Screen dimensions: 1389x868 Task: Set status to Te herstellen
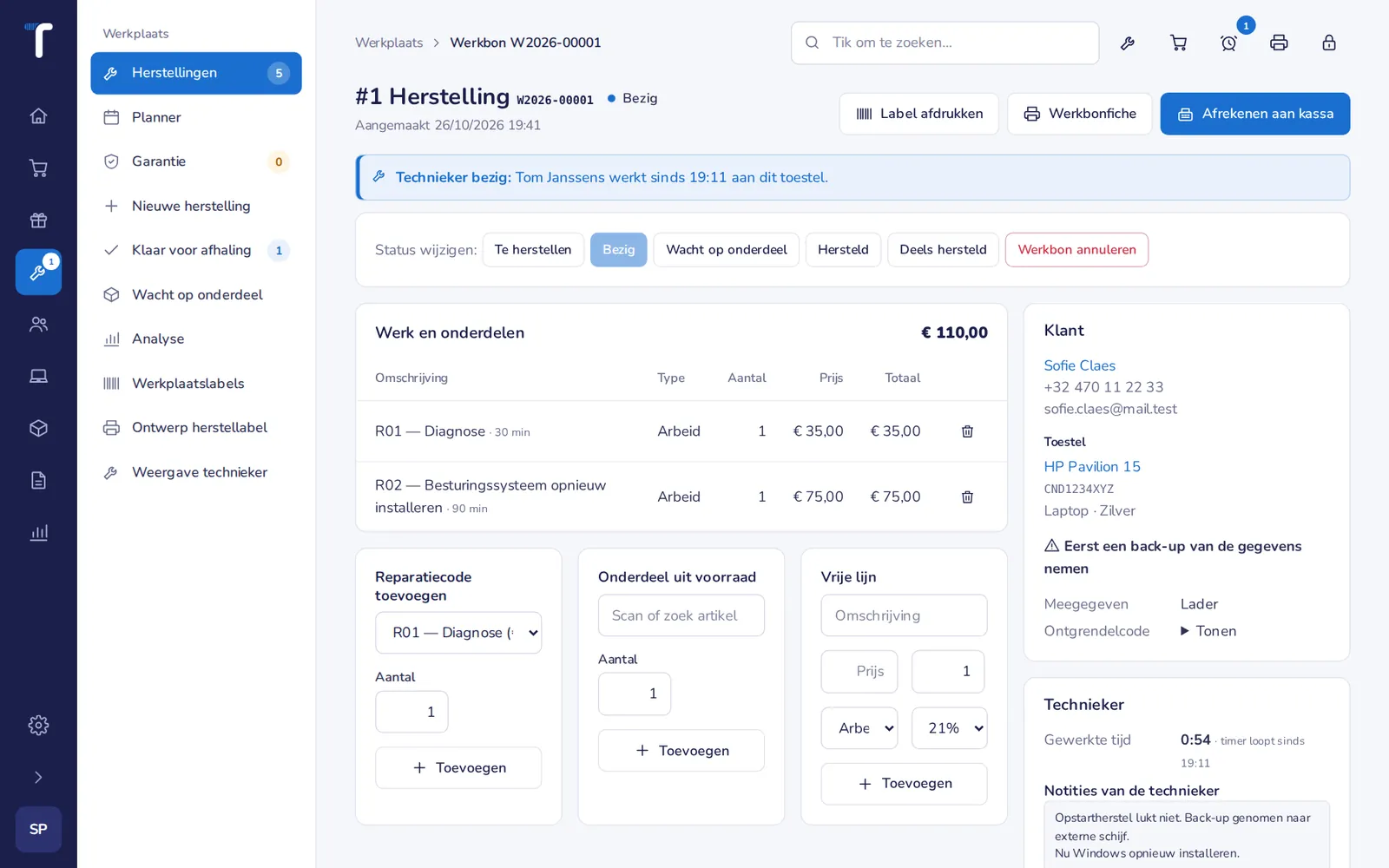click(x=533, y=250)
